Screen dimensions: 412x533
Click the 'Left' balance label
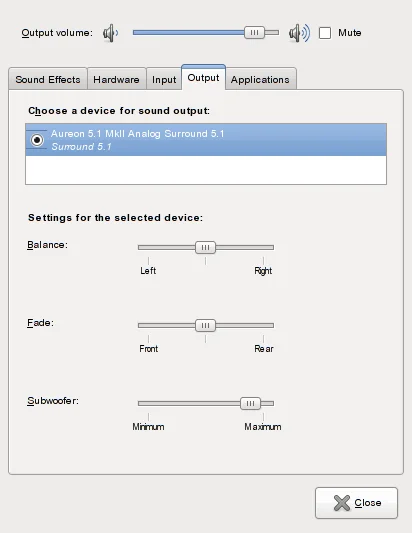[148, 271]
